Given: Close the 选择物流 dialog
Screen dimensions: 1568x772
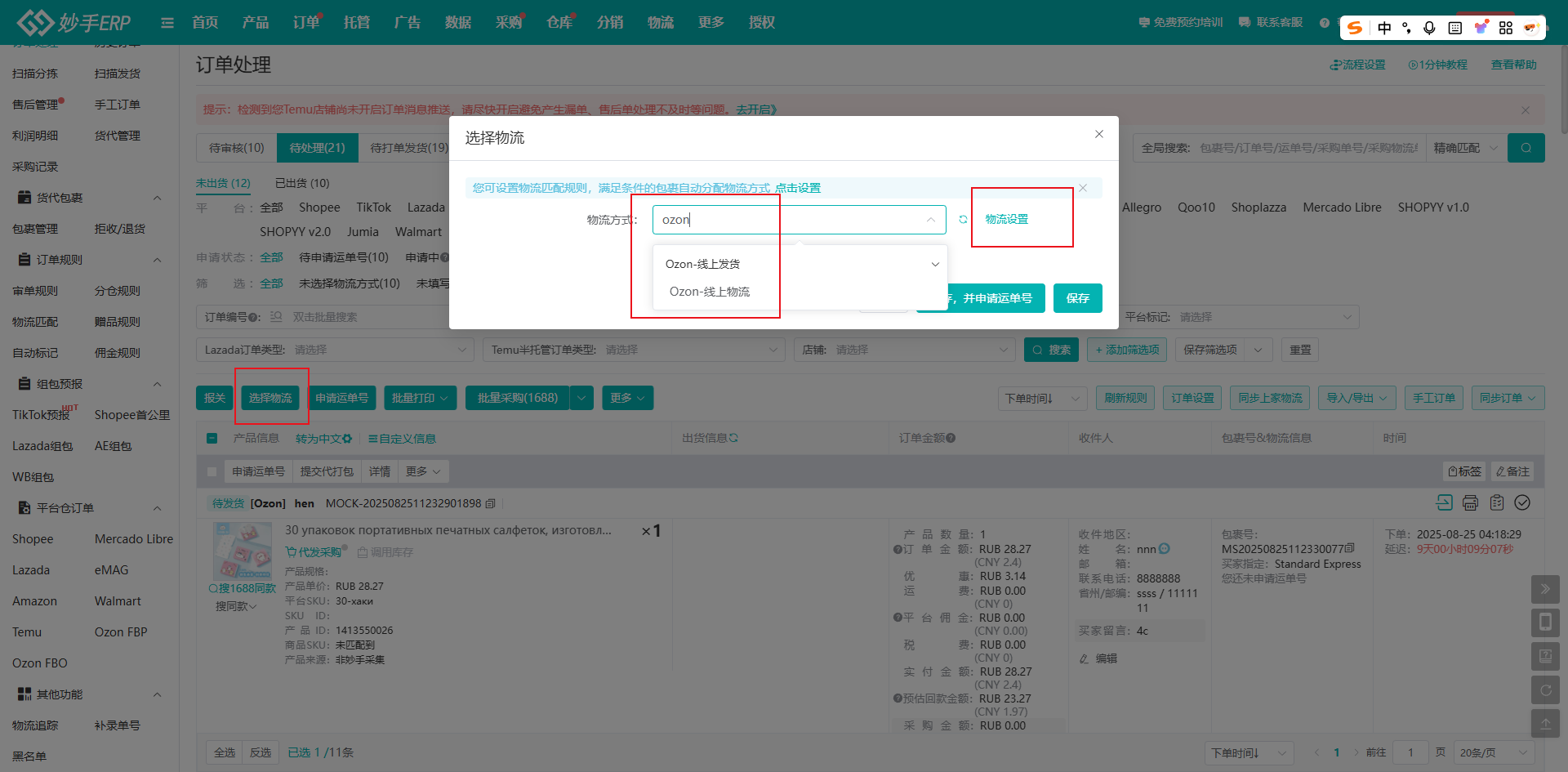Looking at the screenshot, I should [1098, 134].
